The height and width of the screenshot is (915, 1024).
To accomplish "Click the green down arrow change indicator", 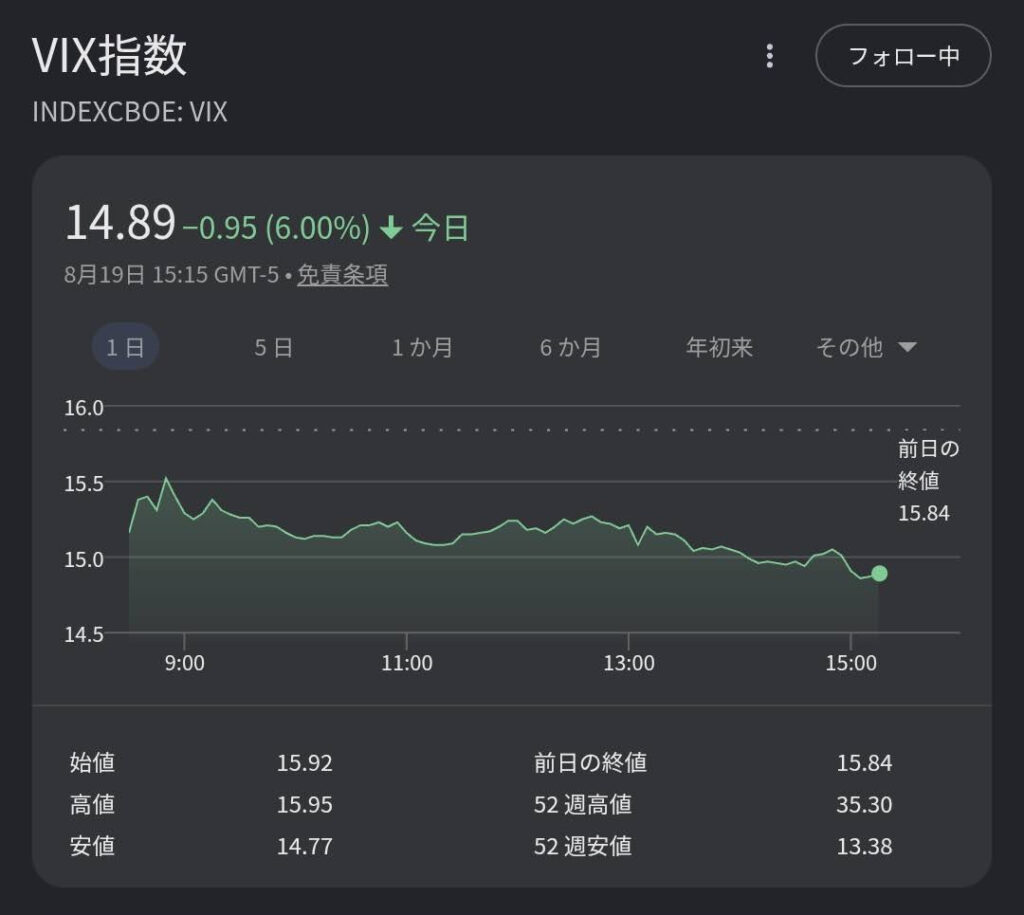I will [391, 228].
